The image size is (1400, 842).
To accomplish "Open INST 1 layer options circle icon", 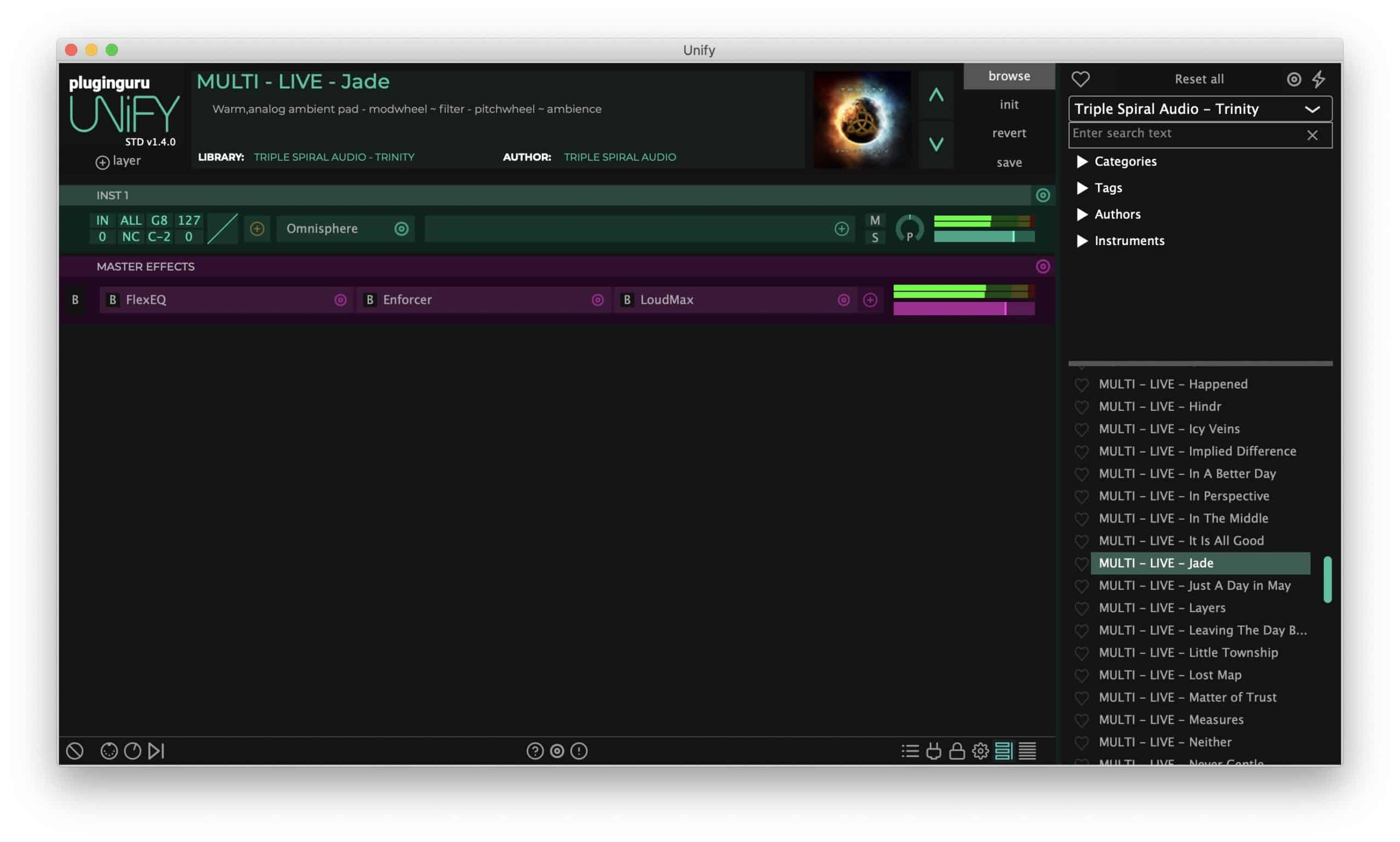I will (x=1042, y=195).
